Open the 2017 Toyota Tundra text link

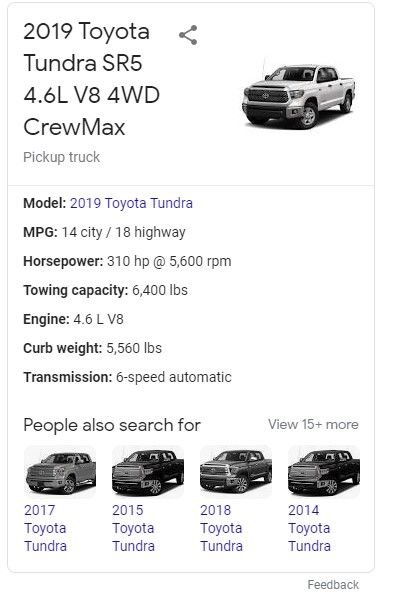45,528
